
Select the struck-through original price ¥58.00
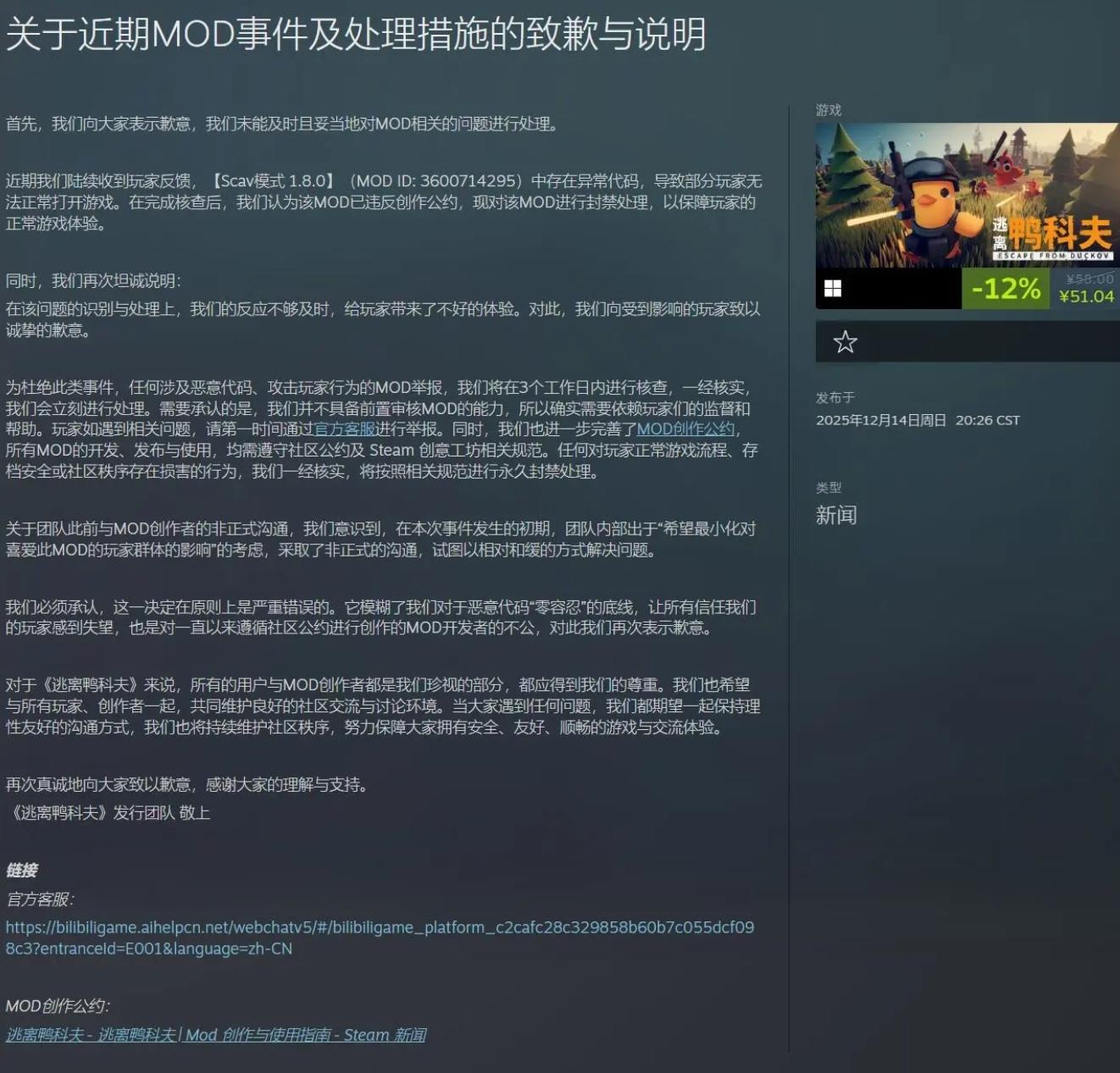[1090, 279]
